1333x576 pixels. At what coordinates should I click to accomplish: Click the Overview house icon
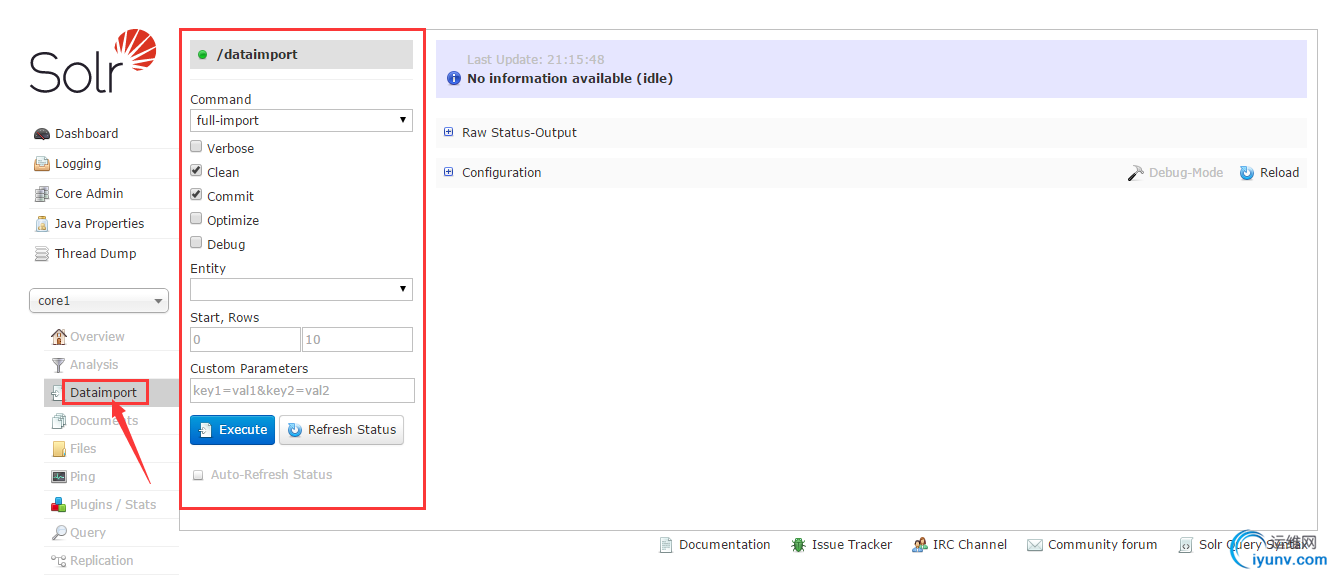point(59,337)
